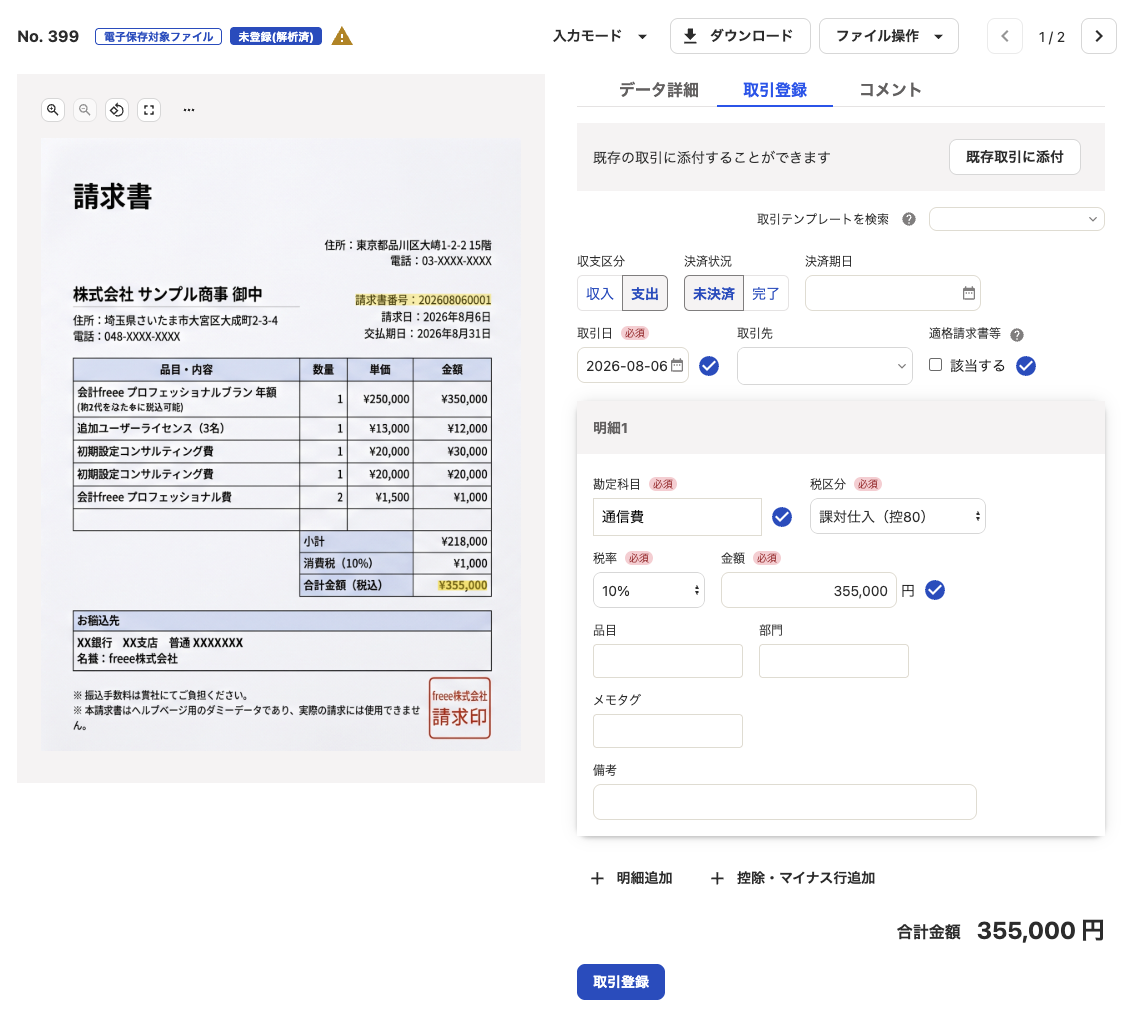
Task: Click the ダウンロード button
Action: click(740, 36)
